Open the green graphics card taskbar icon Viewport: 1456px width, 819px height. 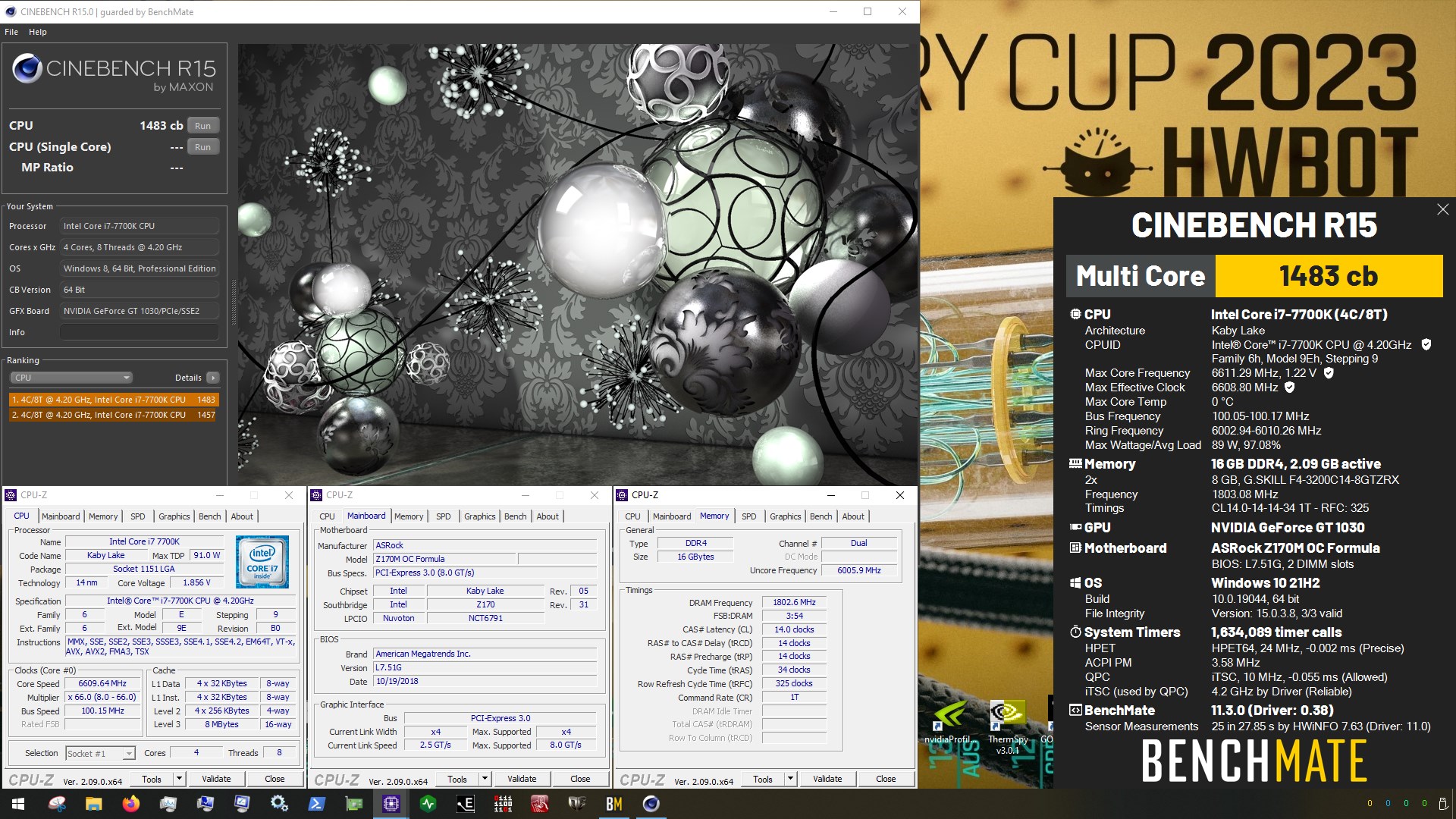point(354,804)
